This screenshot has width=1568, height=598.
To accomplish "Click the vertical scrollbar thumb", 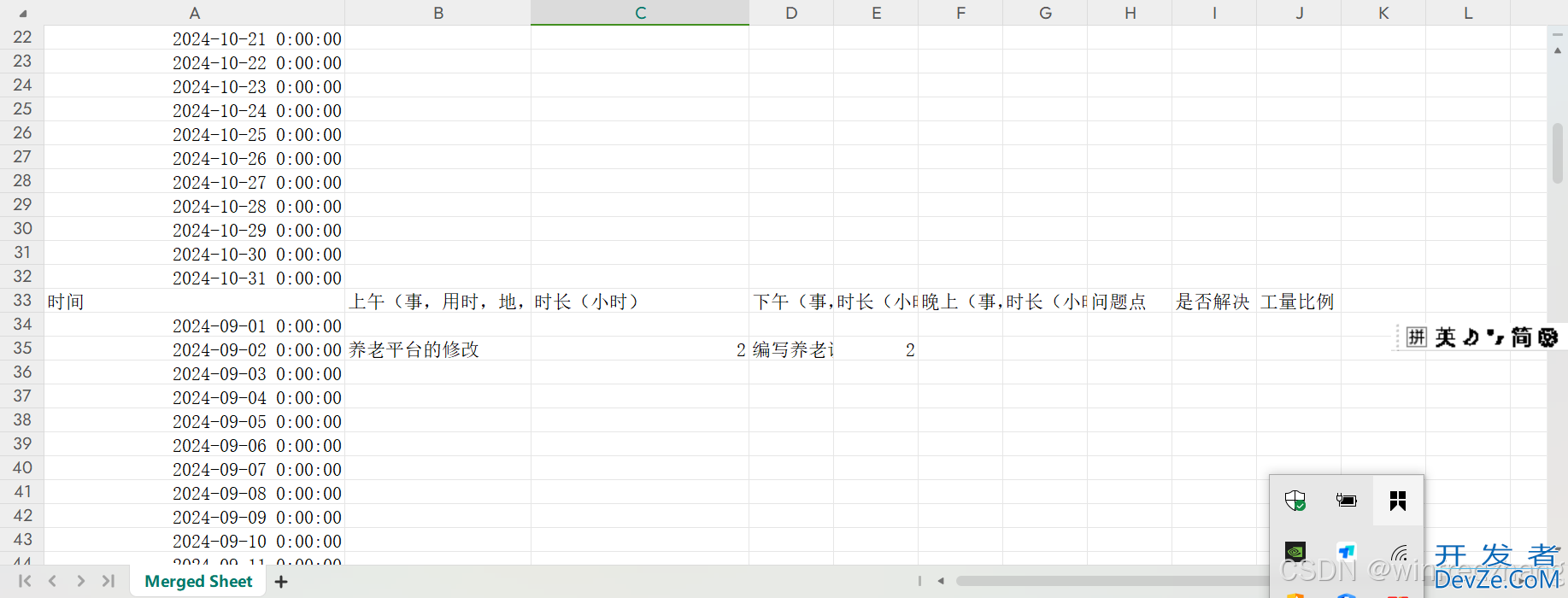I will click(x=1558, y=154).
